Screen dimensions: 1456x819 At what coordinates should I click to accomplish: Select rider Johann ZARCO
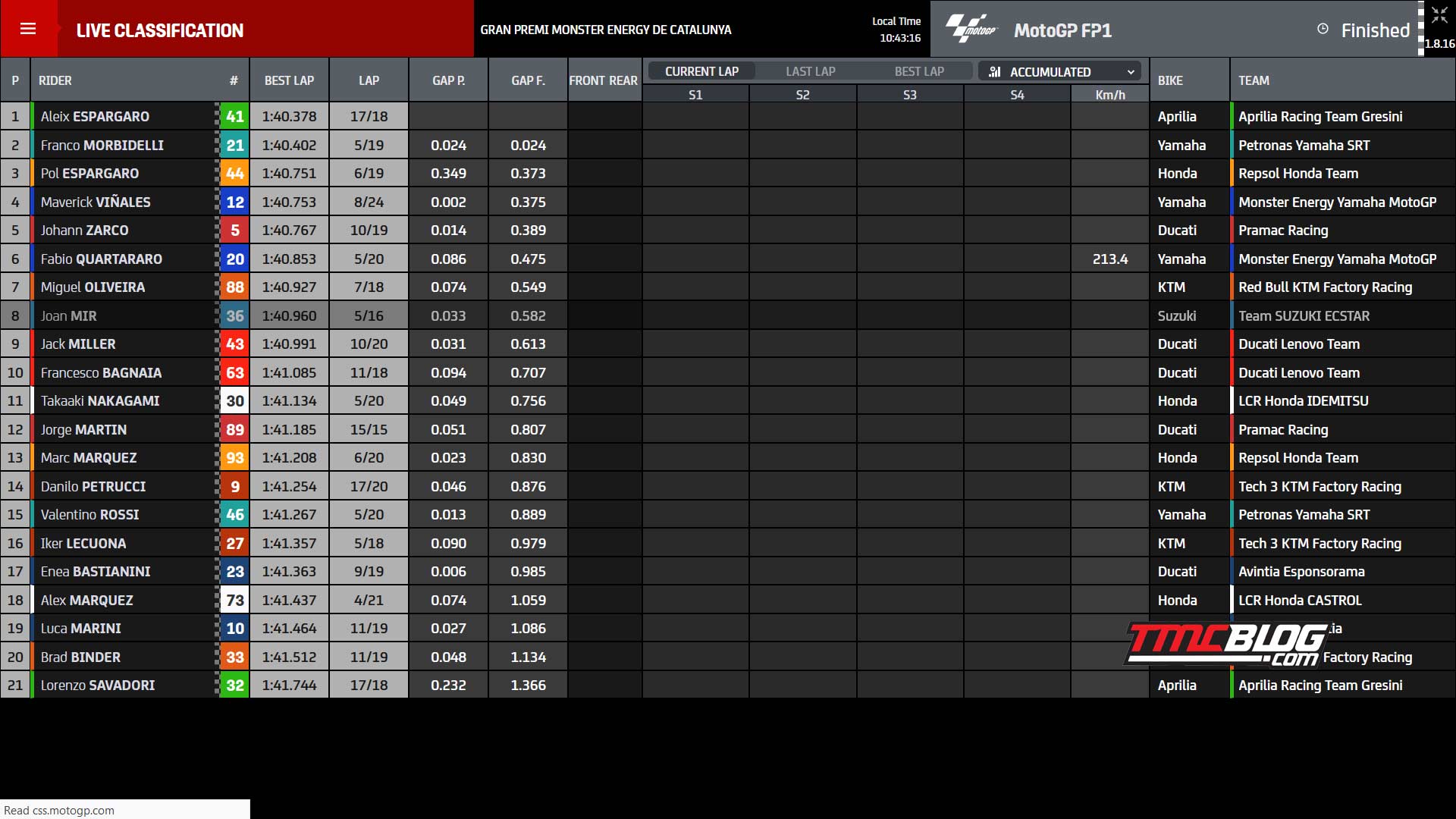(84, 231)
